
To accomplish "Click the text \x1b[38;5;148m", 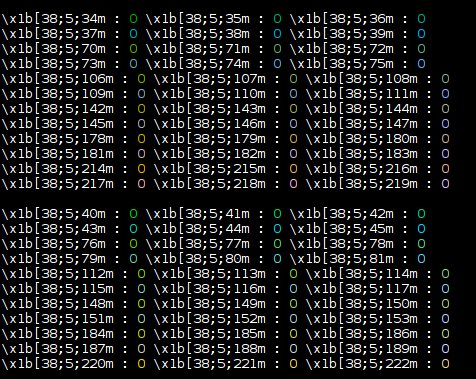I will (58, 304).
